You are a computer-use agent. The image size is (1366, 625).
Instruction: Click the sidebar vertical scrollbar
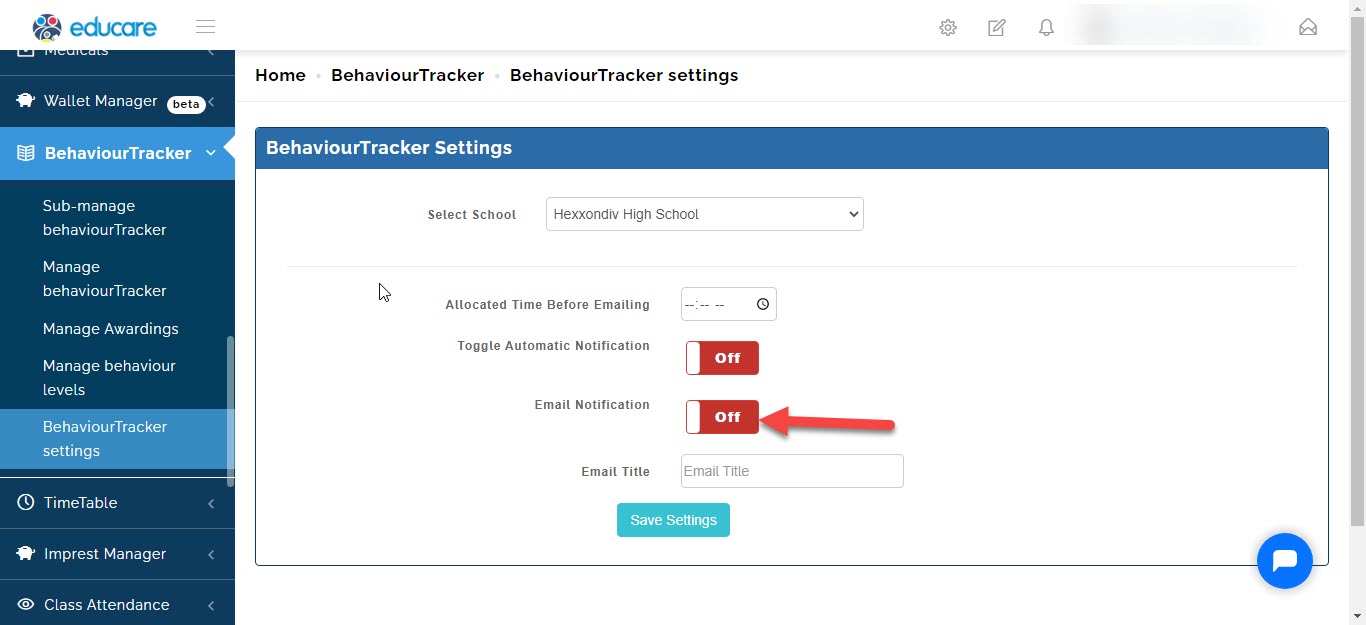coord(231,410)
